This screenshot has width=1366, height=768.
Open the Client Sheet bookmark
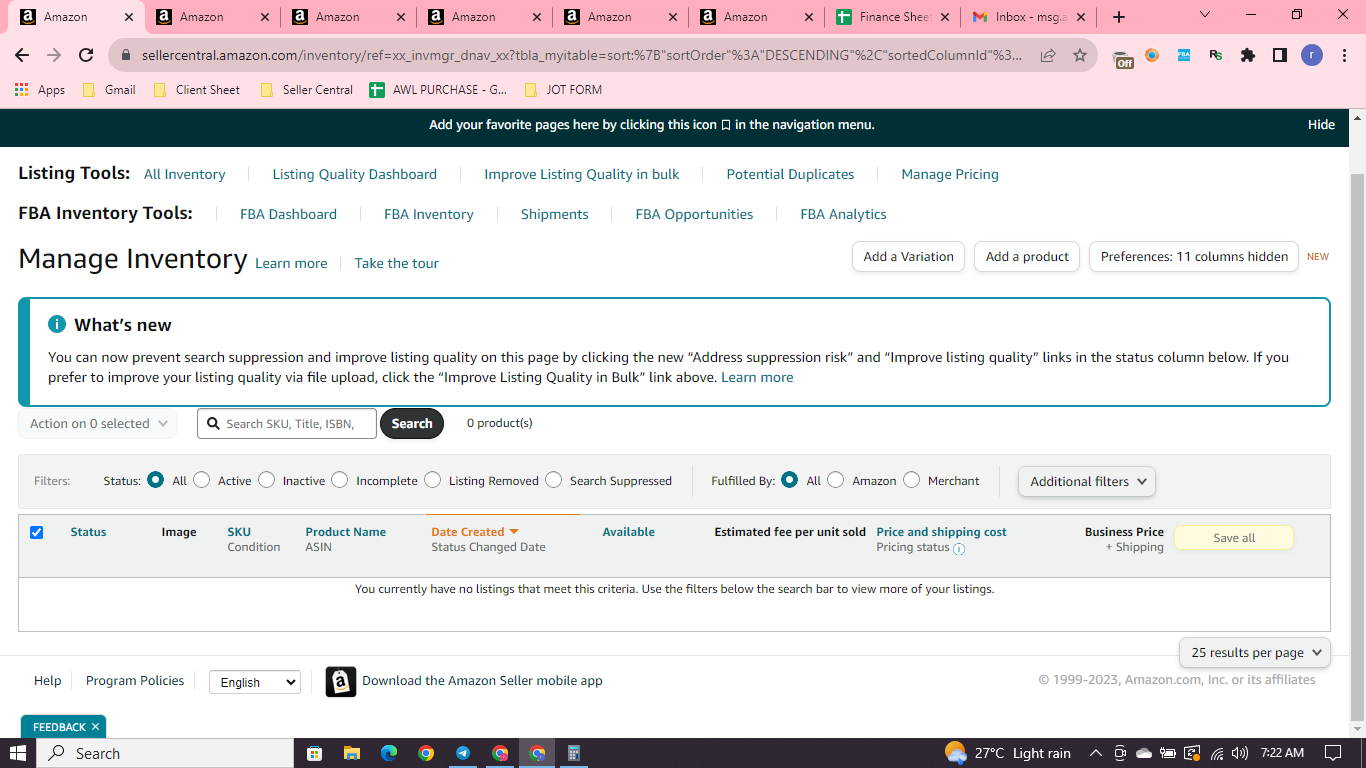pos(197,90)
